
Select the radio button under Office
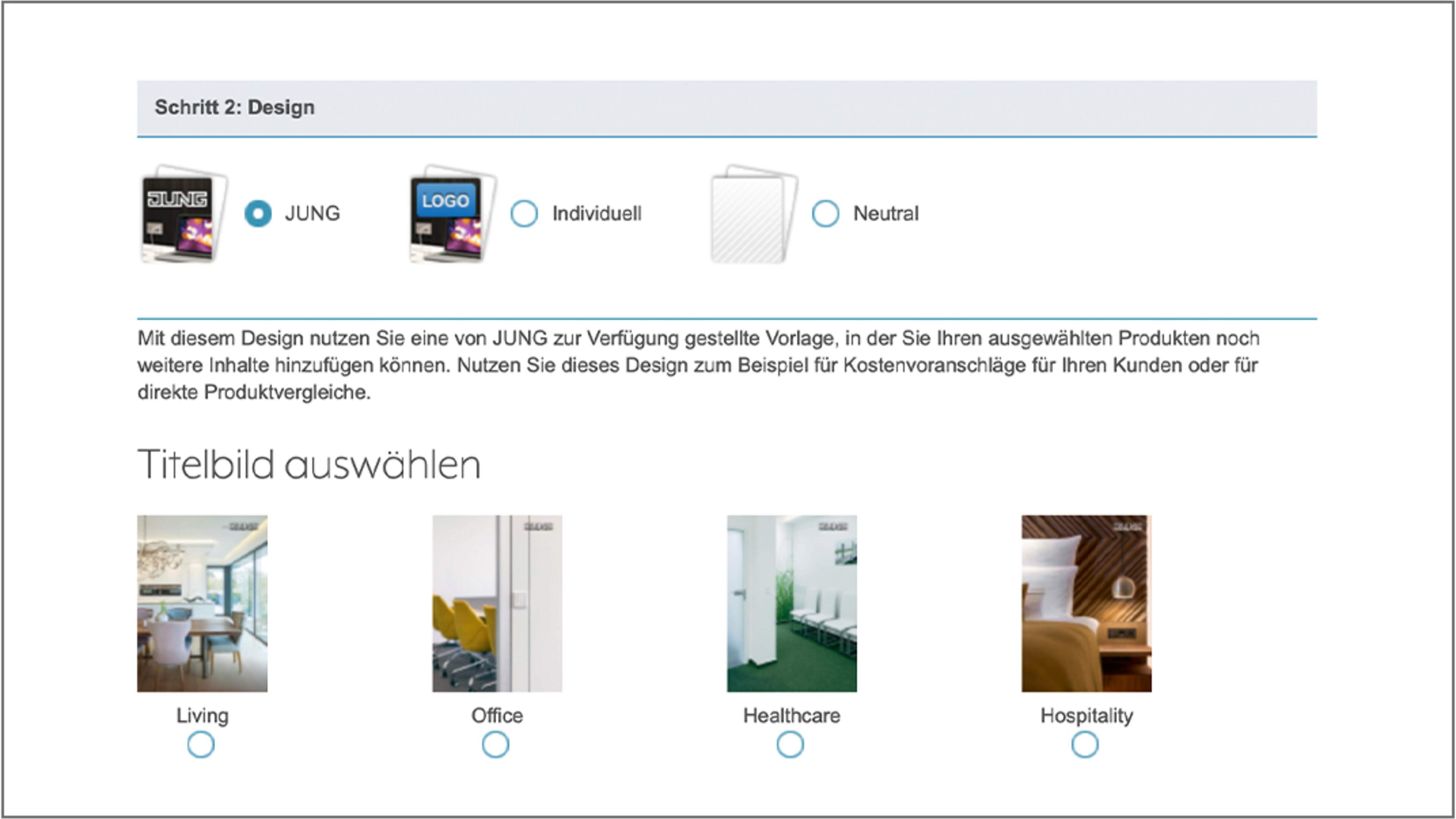(x=495, y=744)
